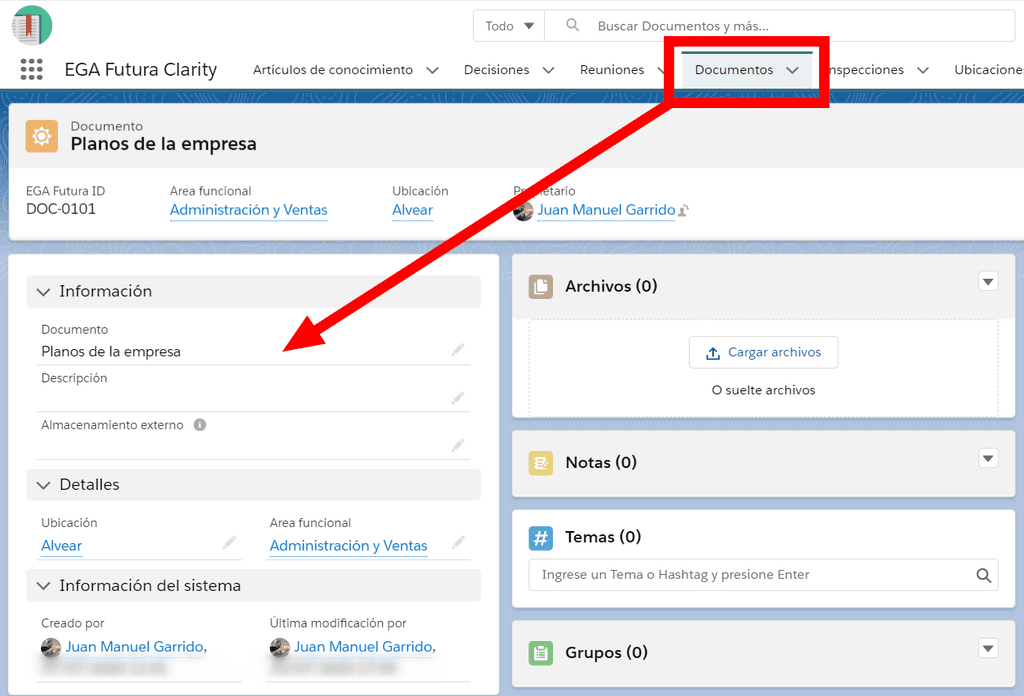
Task: Open the App Launcher grid icon
Action: (x=31, y=69)
